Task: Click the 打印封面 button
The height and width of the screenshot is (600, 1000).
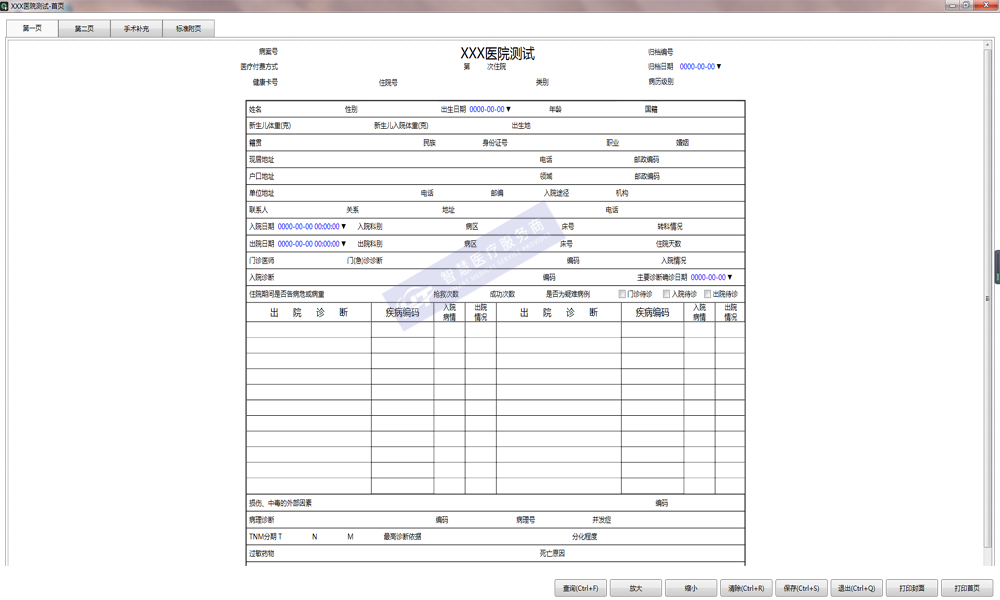Action: pos(911,589)
